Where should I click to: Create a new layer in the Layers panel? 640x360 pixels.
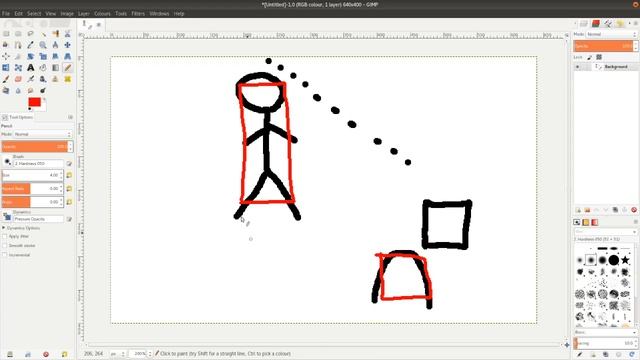click(x=578, y=210)
